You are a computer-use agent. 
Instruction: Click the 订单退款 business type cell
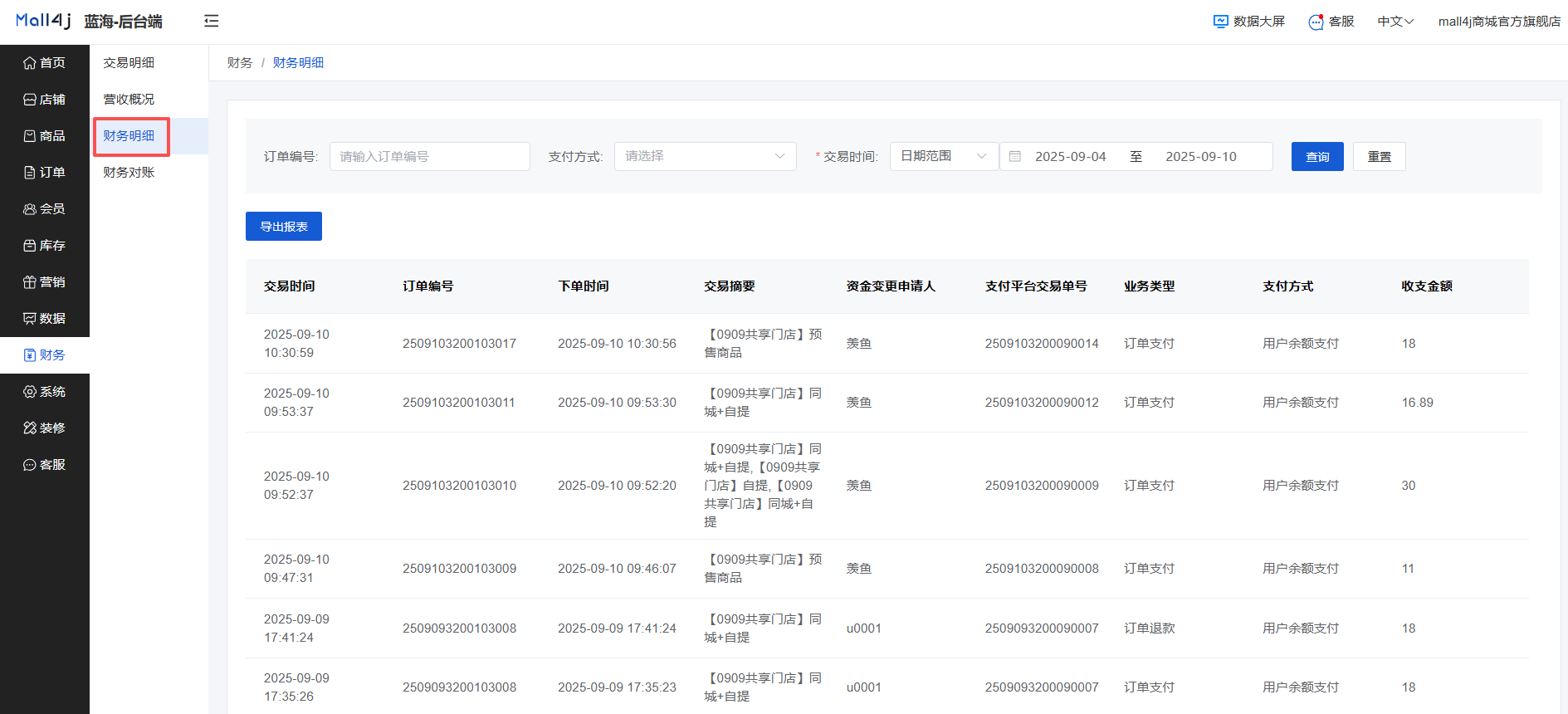(1150, 628)
